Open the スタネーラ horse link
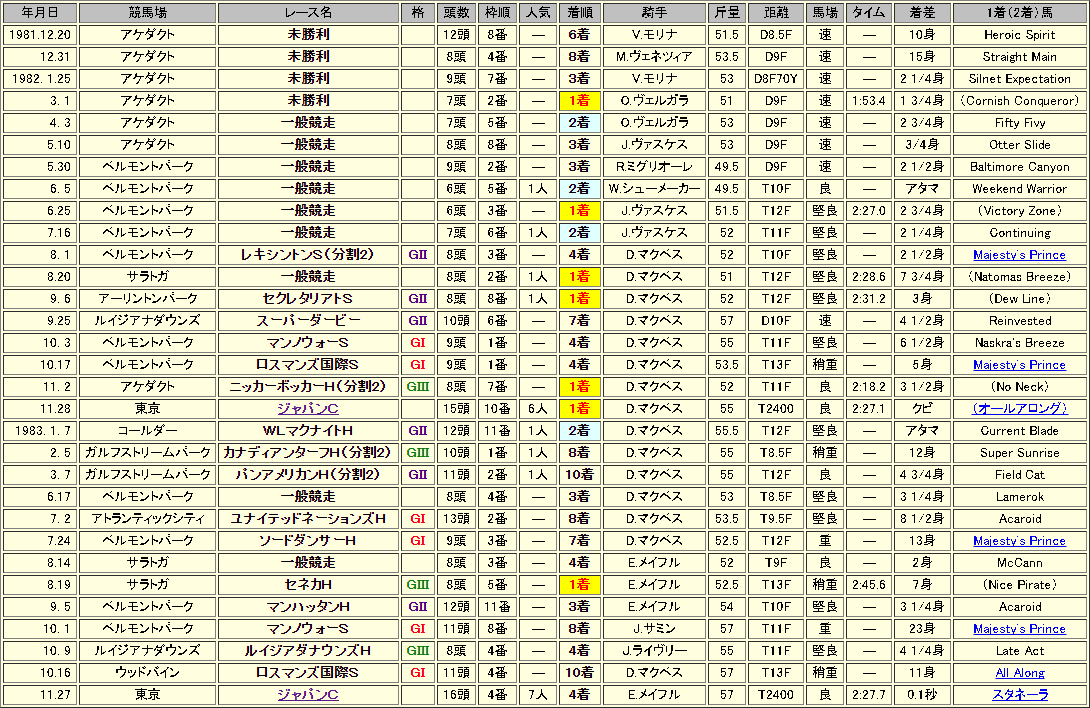This screenshot has height=708, width=1090. (x=1020, y=695)
